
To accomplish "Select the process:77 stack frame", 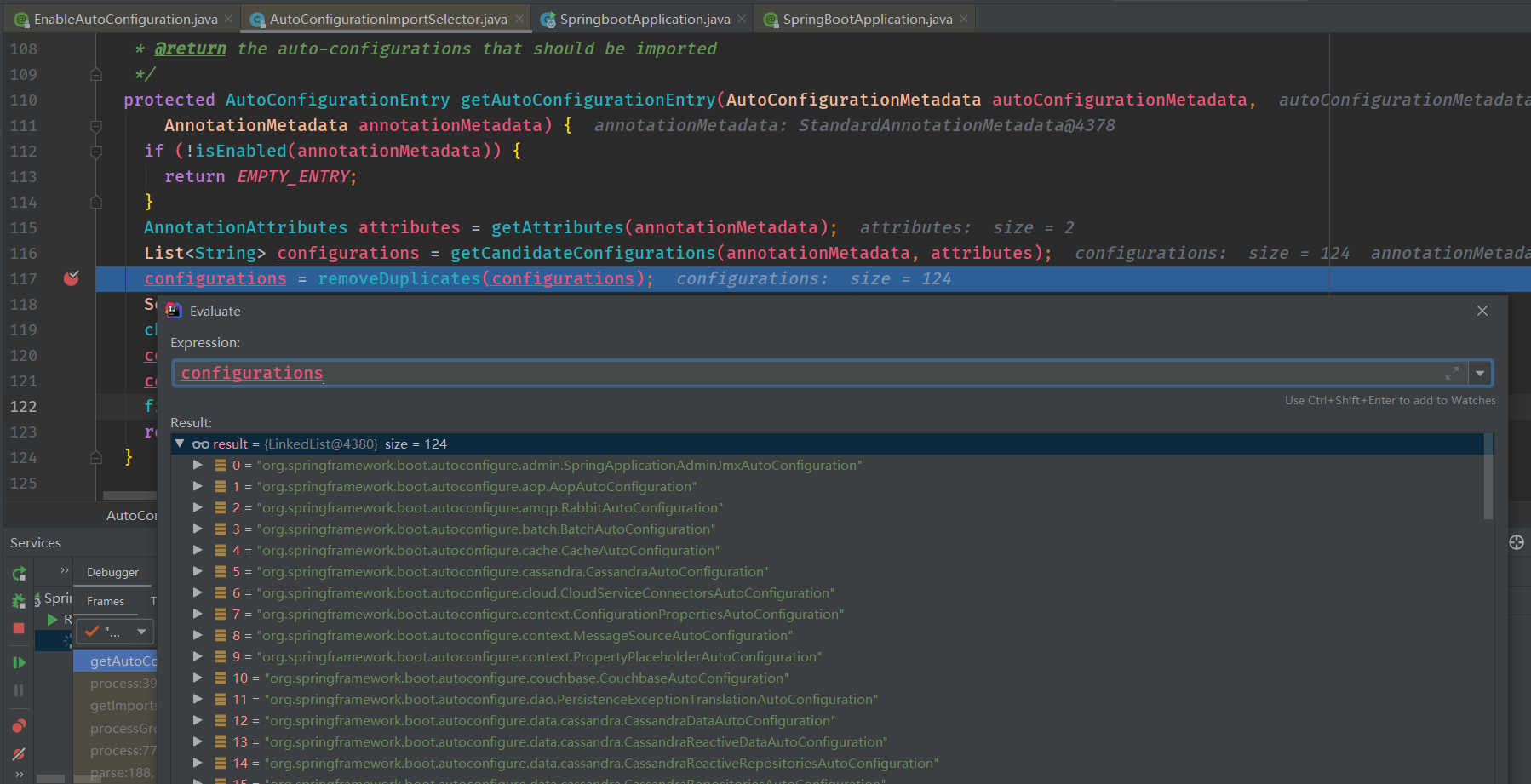I will (116, 750).
